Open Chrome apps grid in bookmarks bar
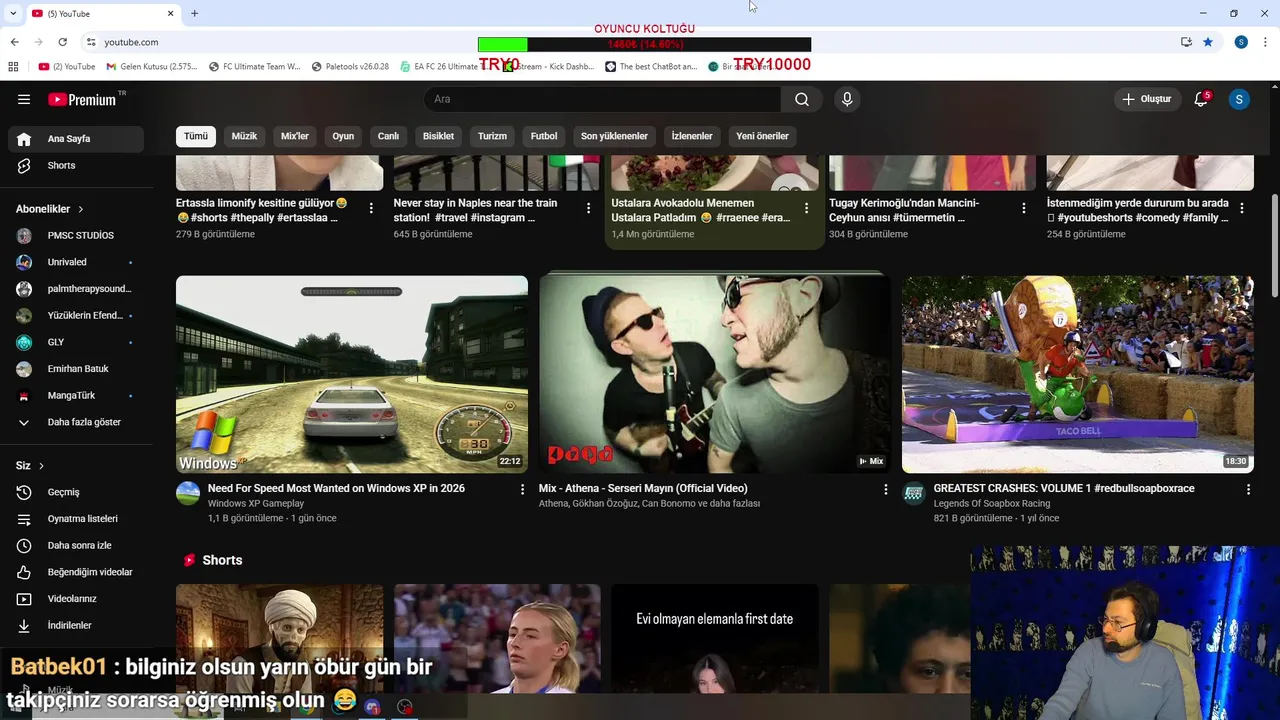Image resolution: width=1280 pixels, height=720 pixels. click(x=13, y=67)
